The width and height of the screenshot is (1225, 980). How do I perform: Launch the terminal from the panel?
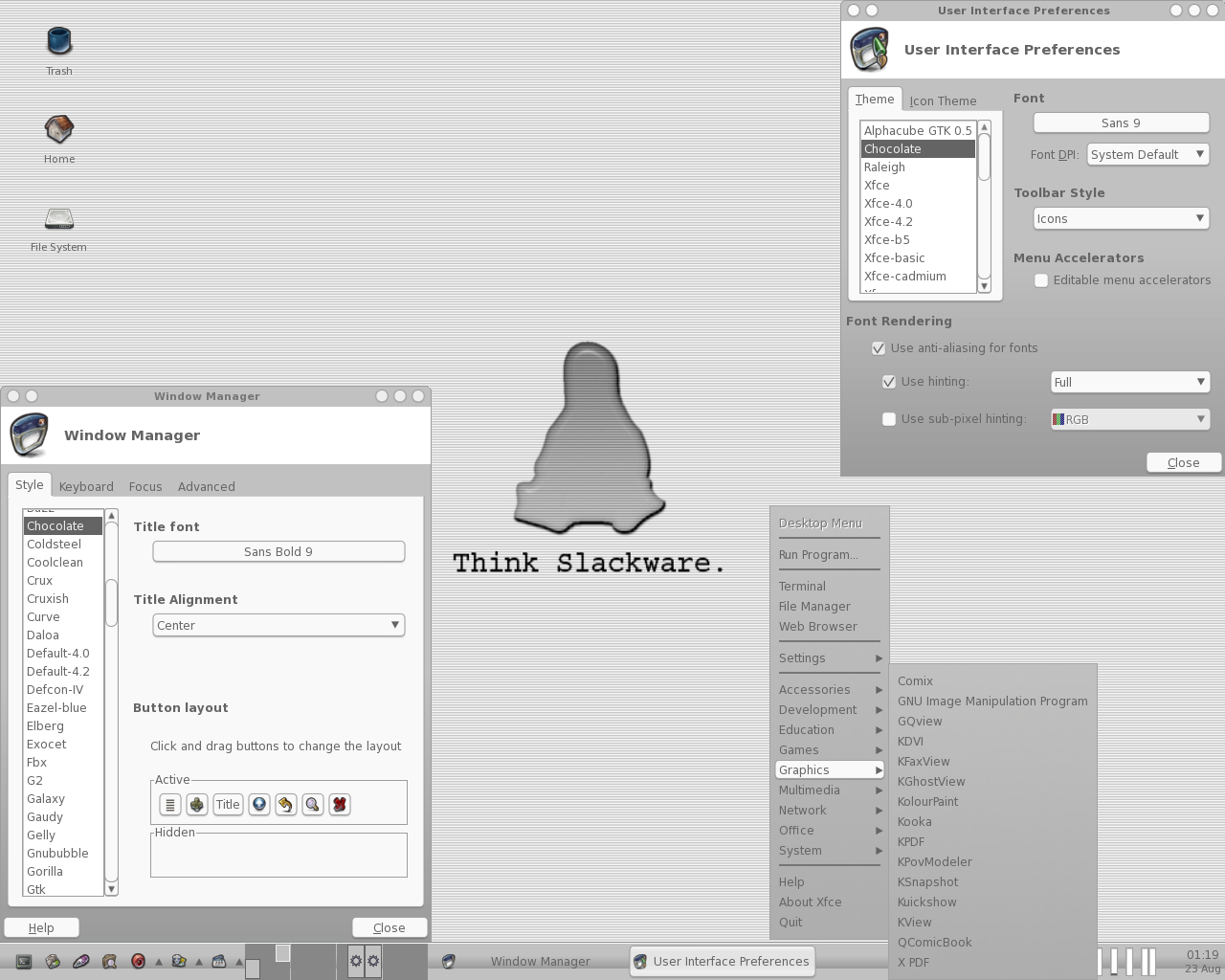coord(24,961)
